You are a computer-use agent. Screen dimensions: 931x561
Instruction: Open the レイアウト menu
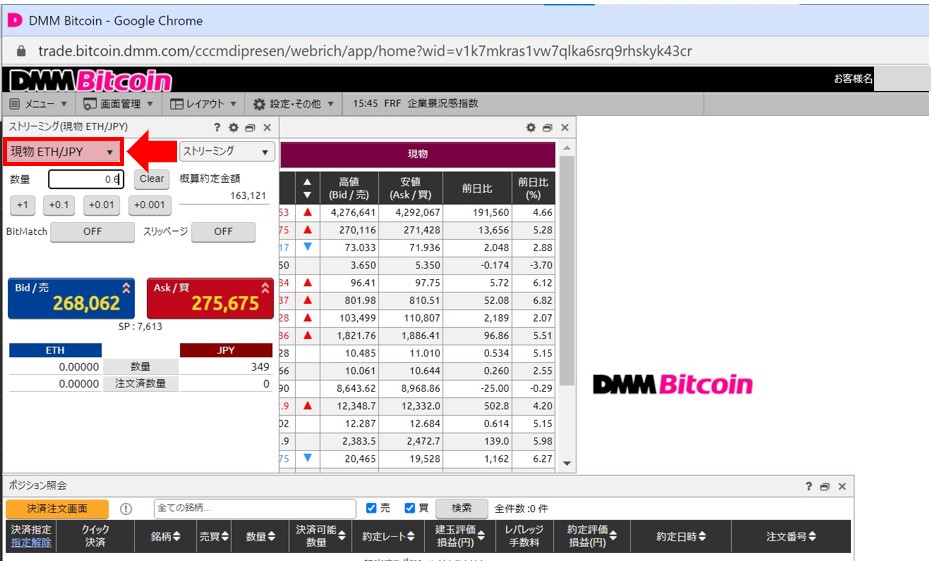203,104
